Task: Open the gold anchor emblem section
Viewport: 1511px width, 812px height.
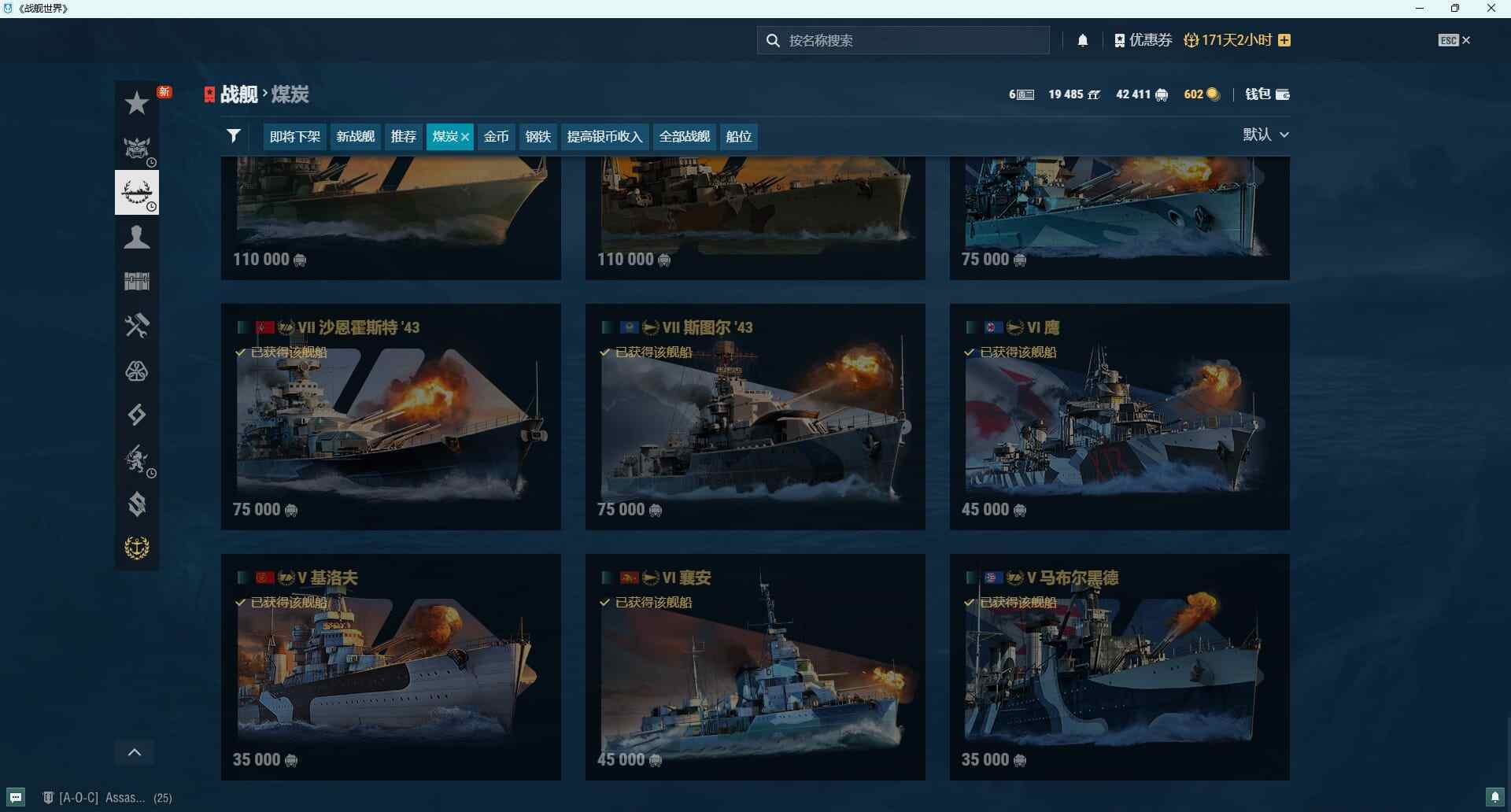Action: pos(137,548)
